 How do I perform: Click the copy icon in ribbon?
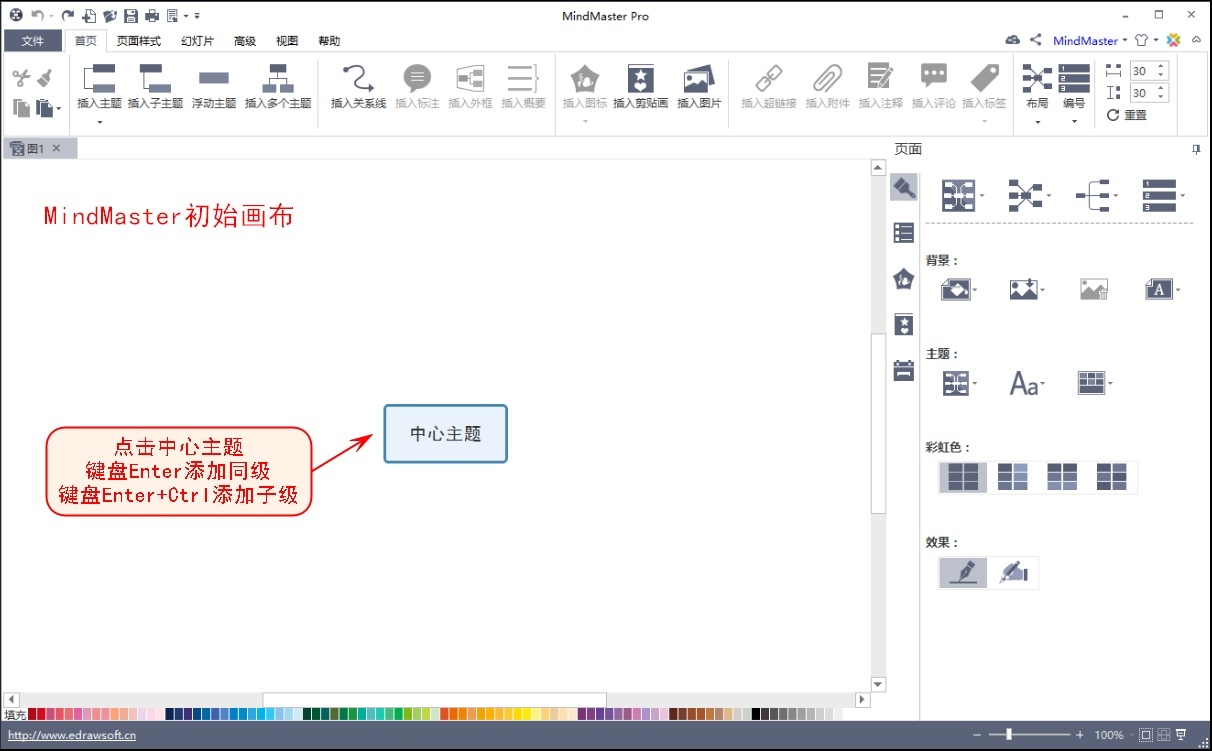click(21, 107)
